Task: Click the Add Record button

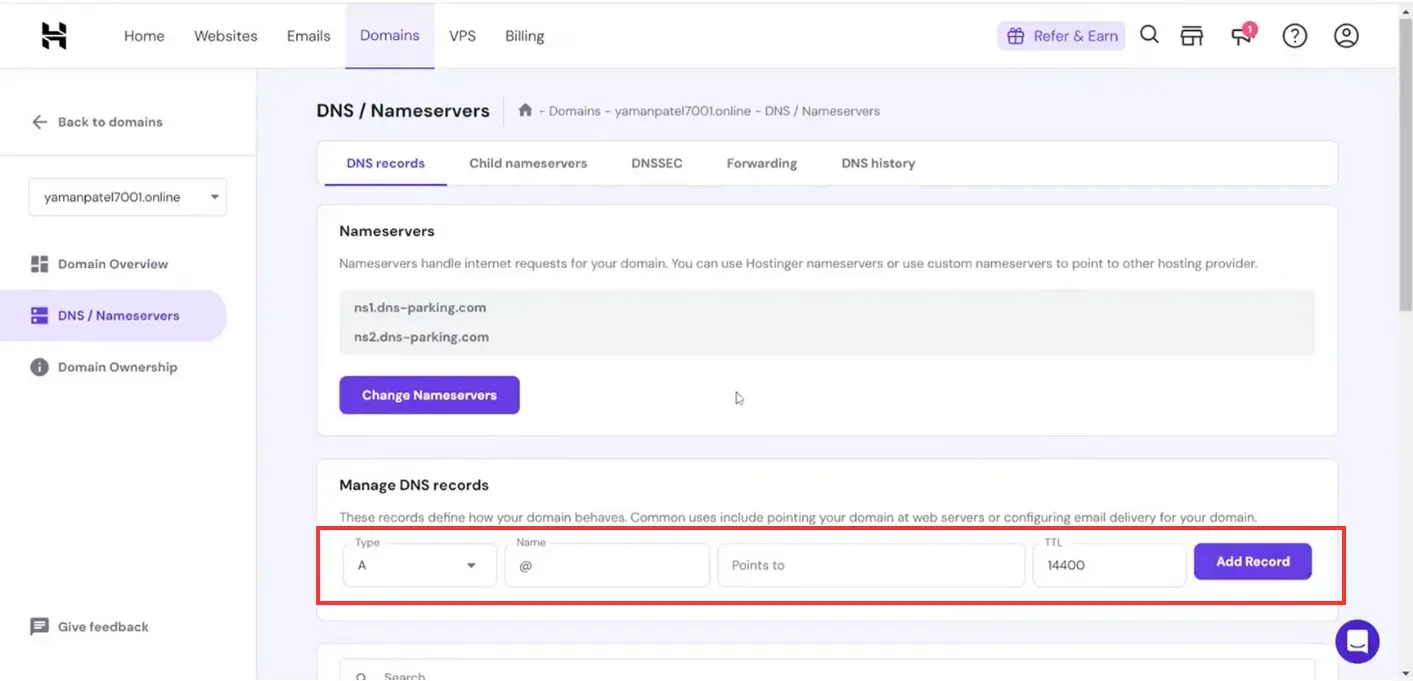Action: point(1253,562)
